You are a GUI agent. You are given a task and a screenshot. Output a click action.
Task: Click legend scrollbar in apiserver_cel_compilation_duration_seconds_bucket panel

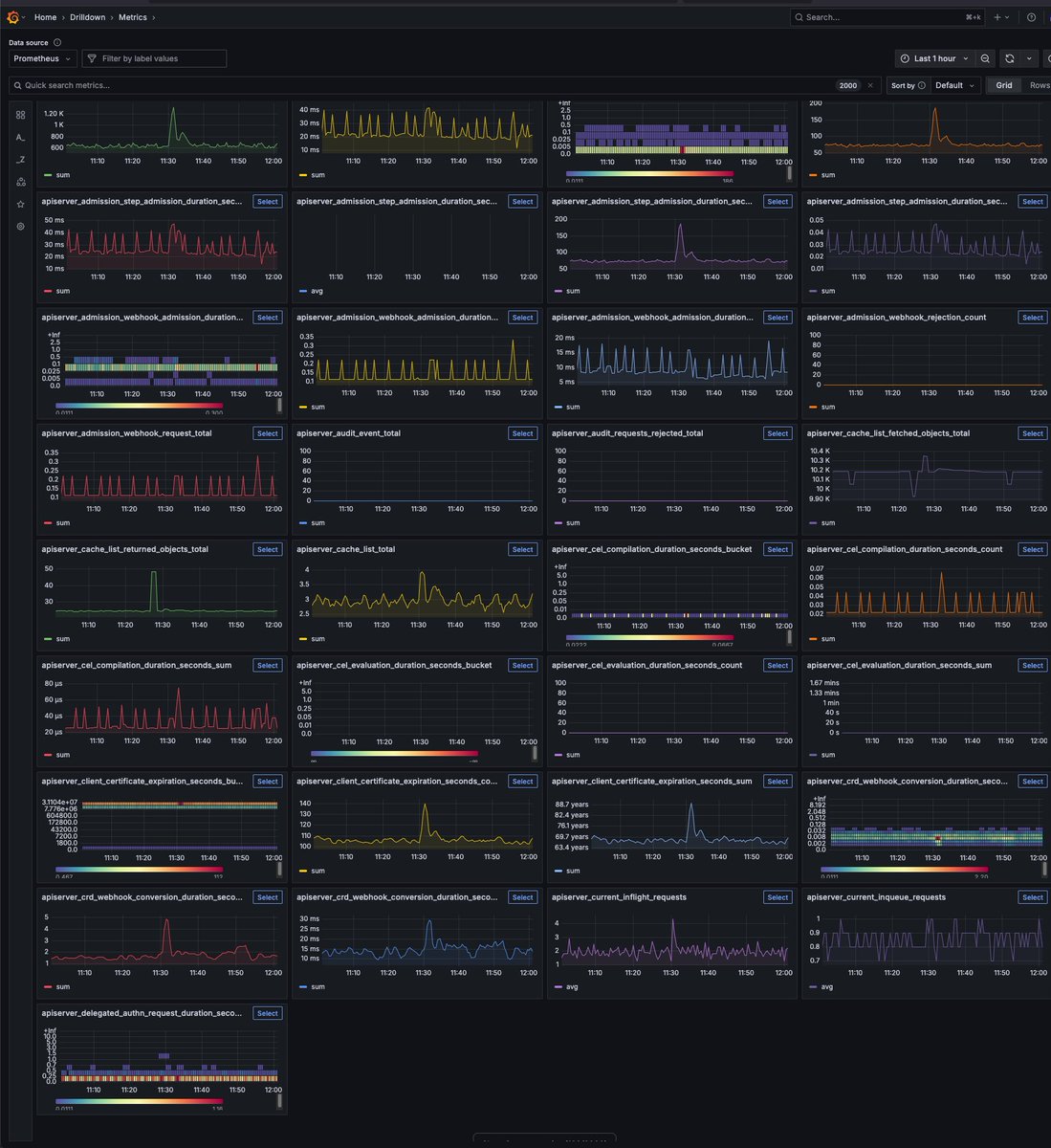point(789,636)
